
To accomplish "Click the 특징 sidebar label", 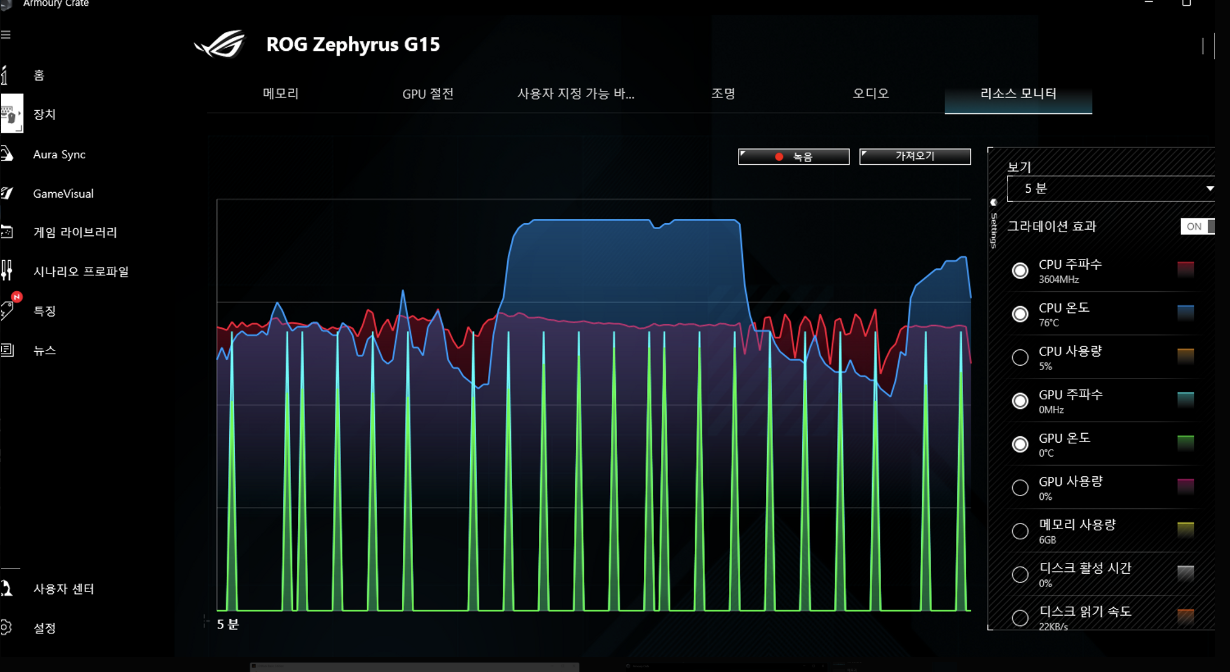I will 44,311.
